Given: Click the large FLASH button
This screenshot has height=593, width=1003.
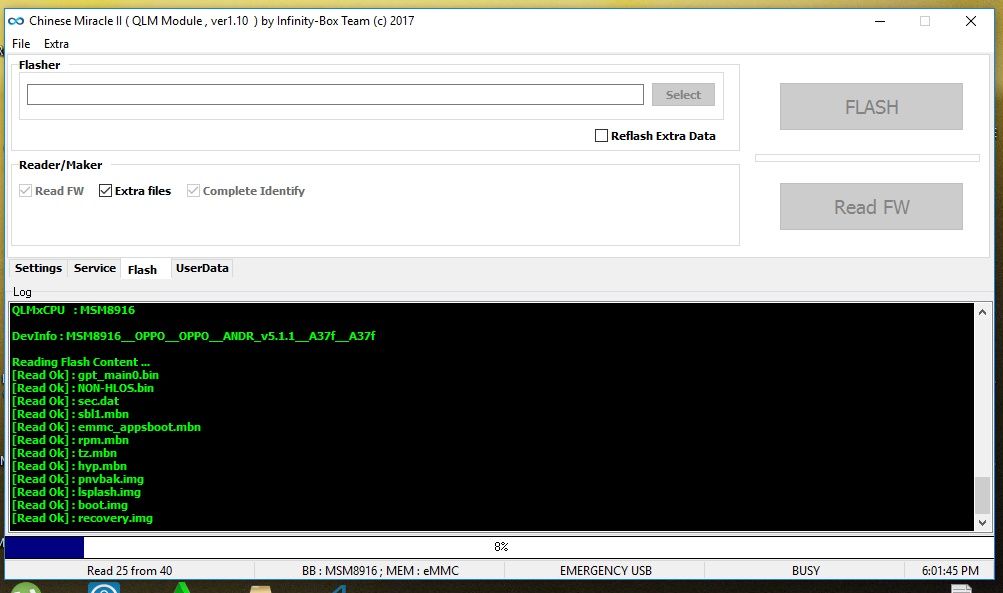Looking at the screenshot, I should pyautogui.click(x=871, y=106).
